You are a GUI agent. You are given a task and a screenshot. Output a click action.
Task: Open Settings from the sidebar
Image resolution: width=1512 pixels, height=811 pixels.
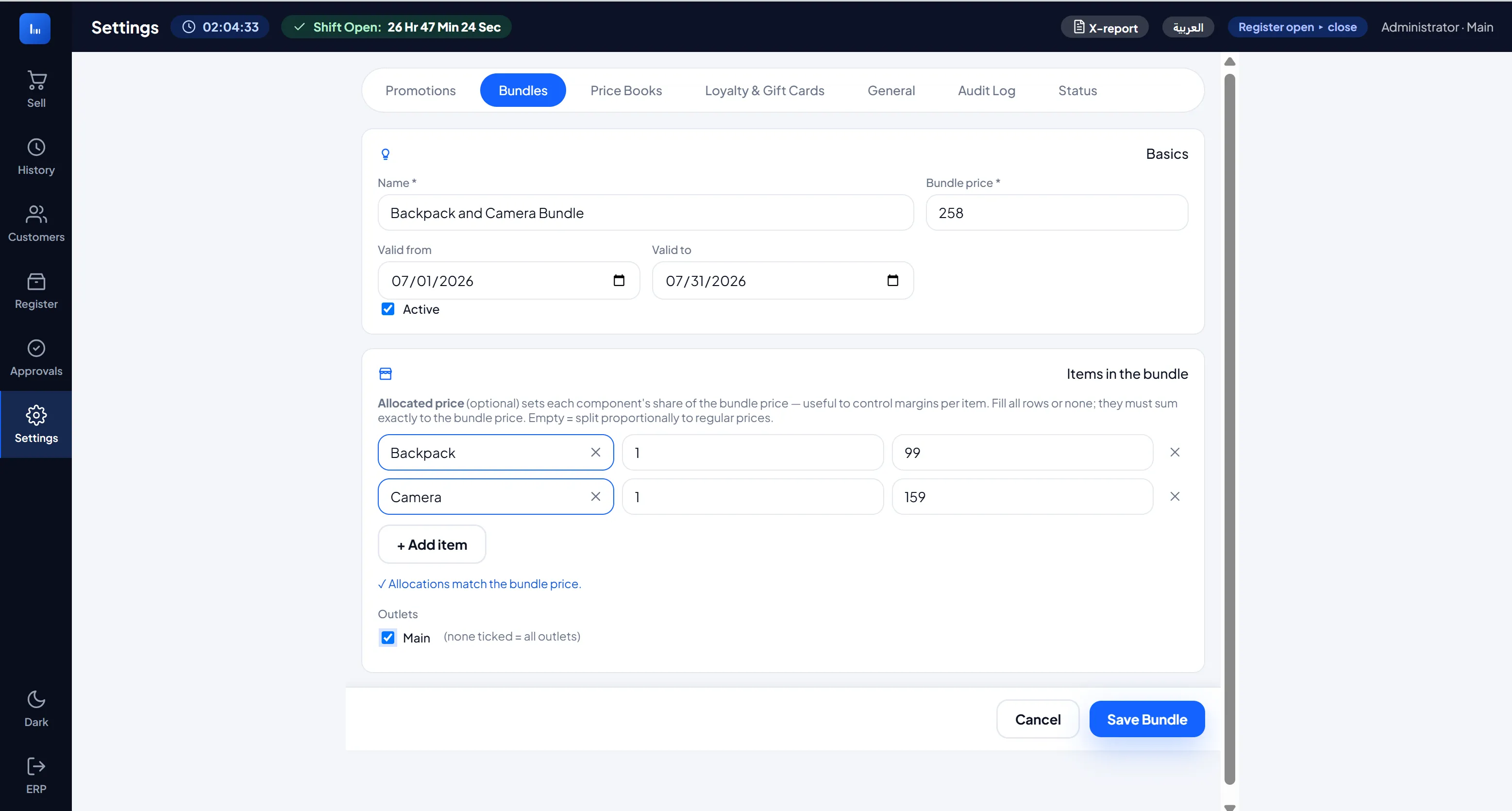coord(36,424)
